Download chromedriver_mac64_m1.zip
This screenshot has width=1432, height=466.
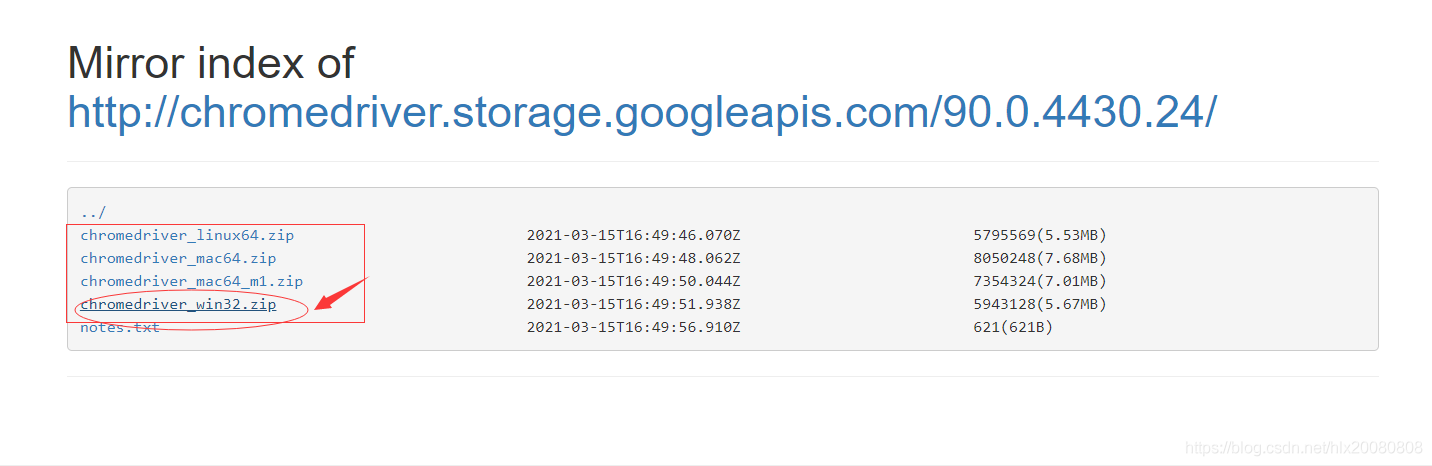[x=191, y=281]
